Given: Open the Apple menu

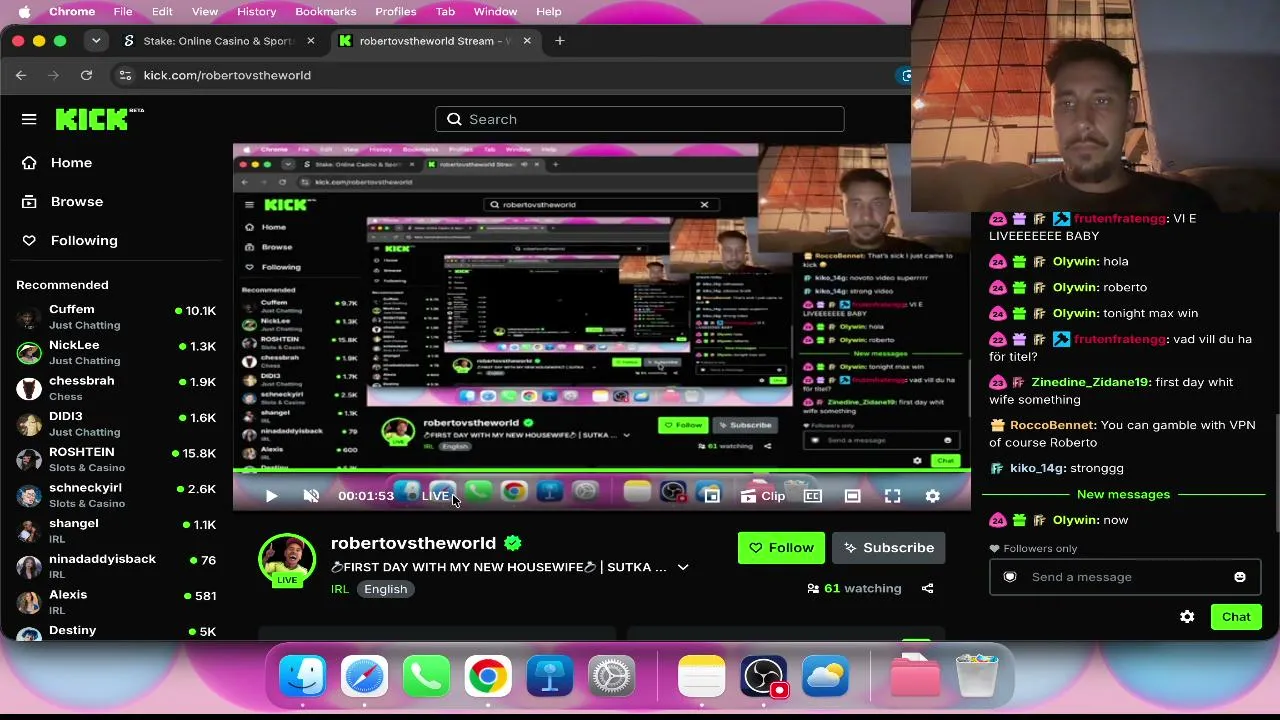Looking at the screenshot, I should [24, 12].
